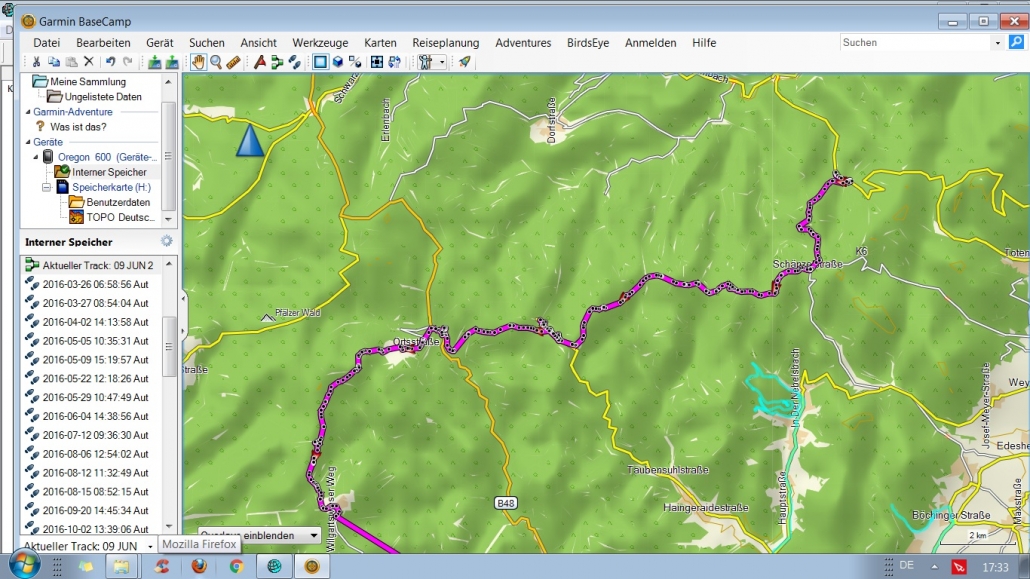Open Firefox from the taskbar
Viewport: 1030px width, 579px height.
tap(199, 566)
